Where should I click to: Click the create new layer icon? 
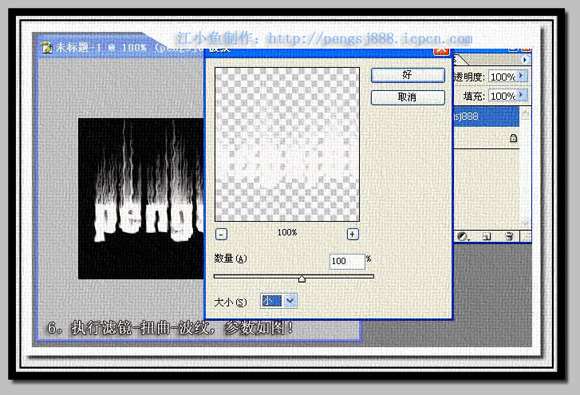[x=487, y=236]
